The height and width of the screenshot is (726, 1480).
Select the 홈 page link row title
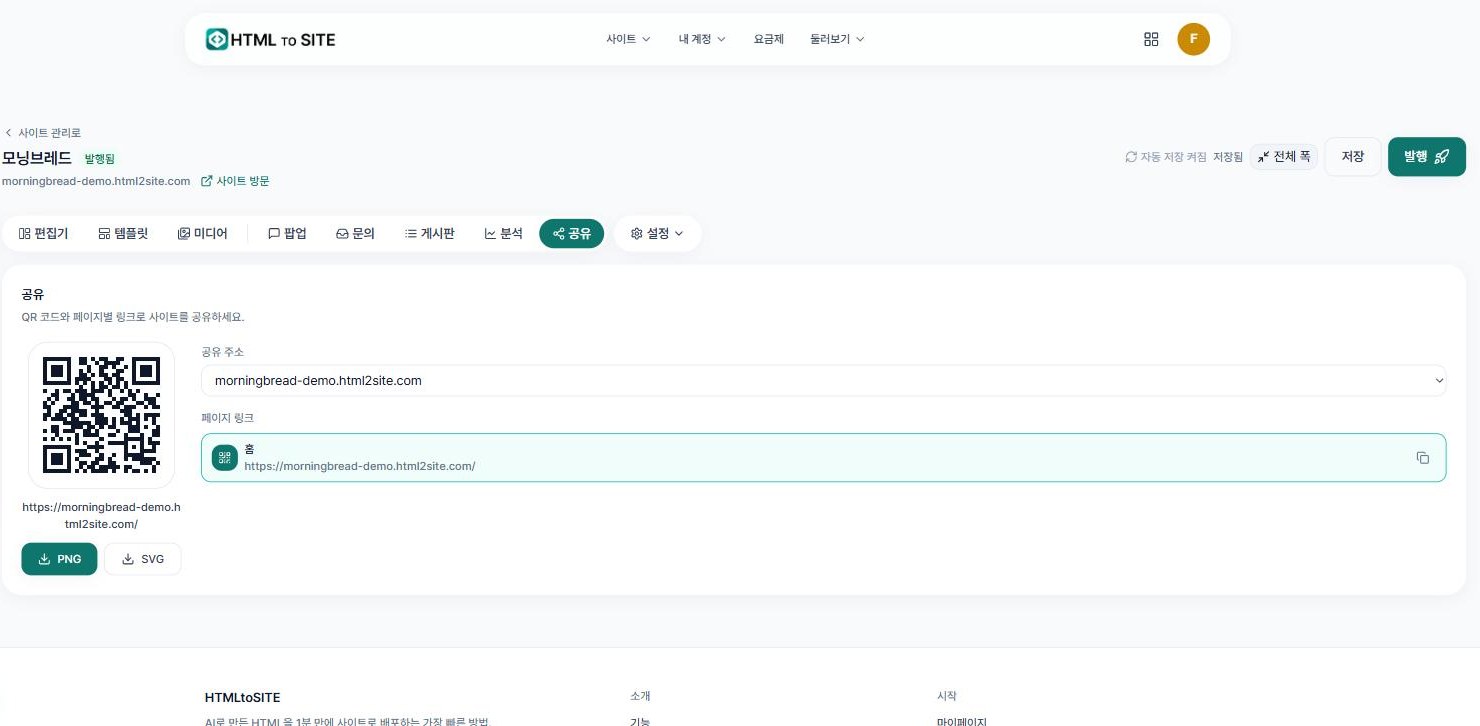point(250,449)
